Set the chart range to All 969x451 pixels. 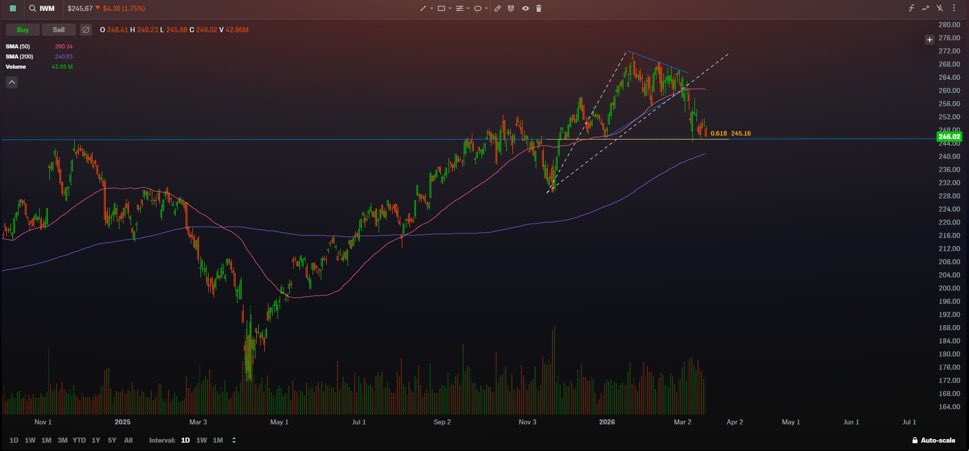tap(128, 440)
